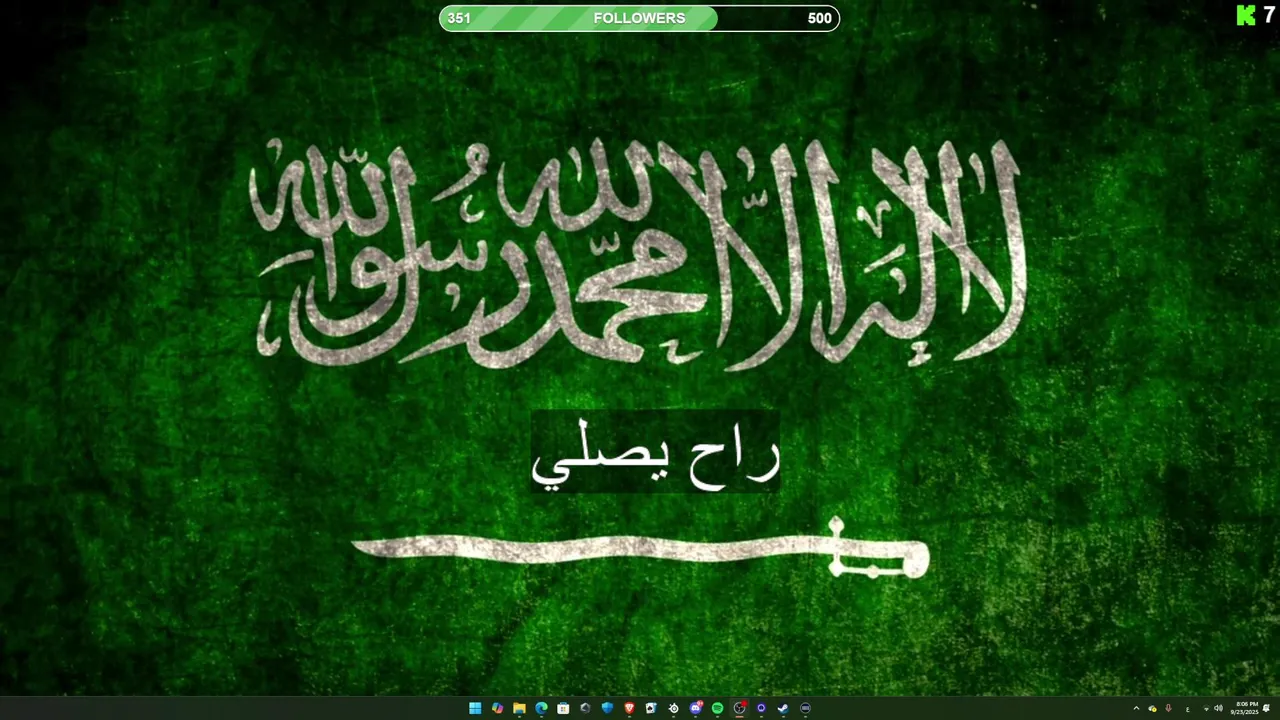Open the purple circle app in taskbar
This screenshot has width=1280, height=720.
point(761,708)
